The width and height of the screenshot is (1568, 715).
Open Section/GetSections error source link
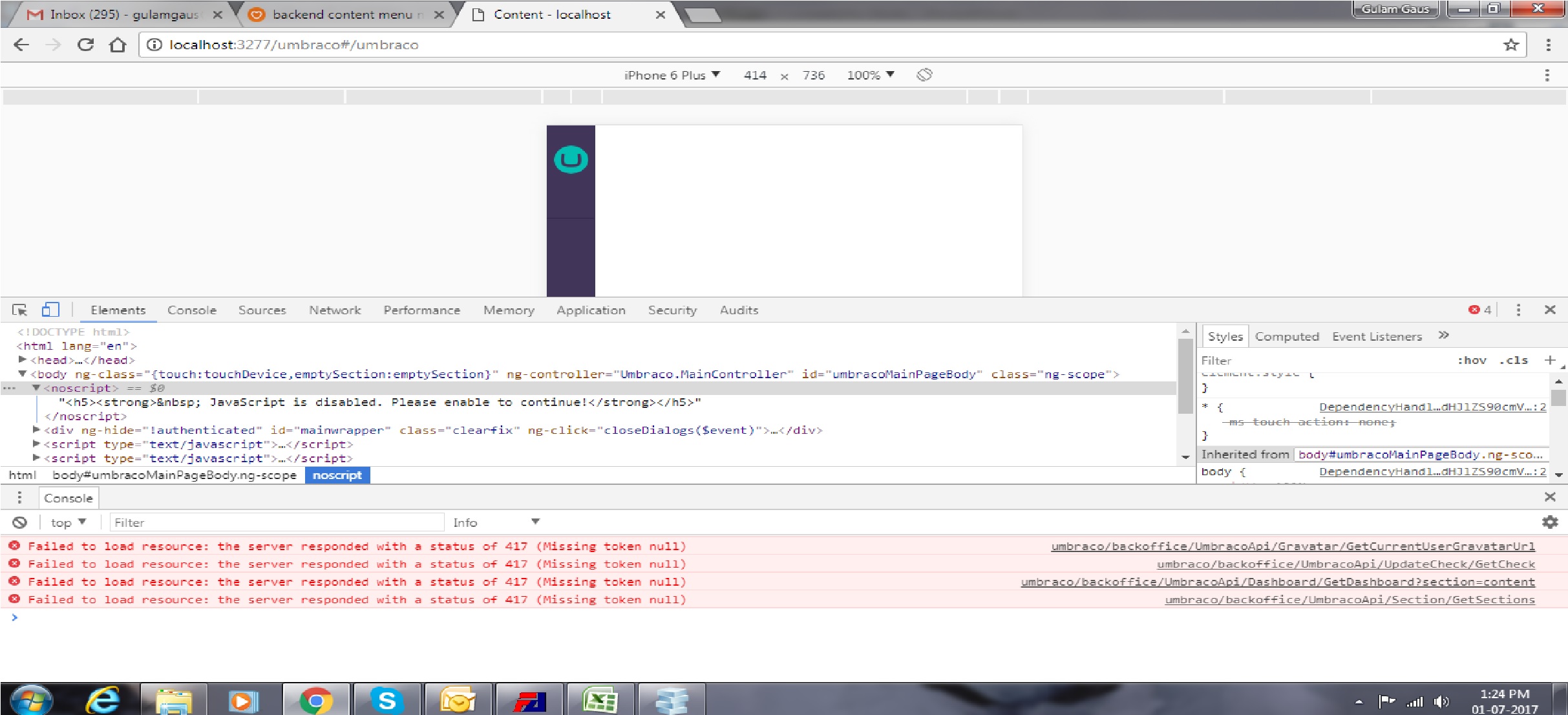[x=1350, y=599]
